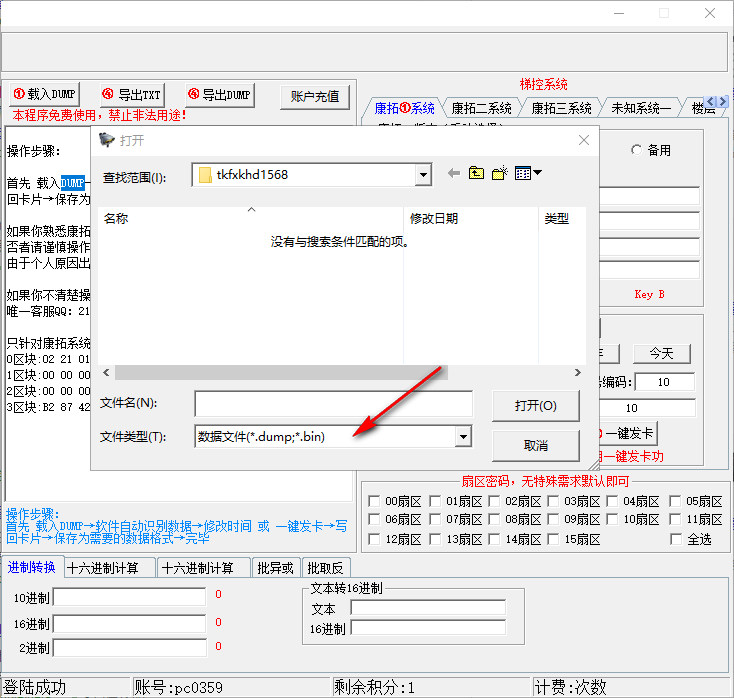Switch to 未知系统一 tab

(x=641, y=109)
